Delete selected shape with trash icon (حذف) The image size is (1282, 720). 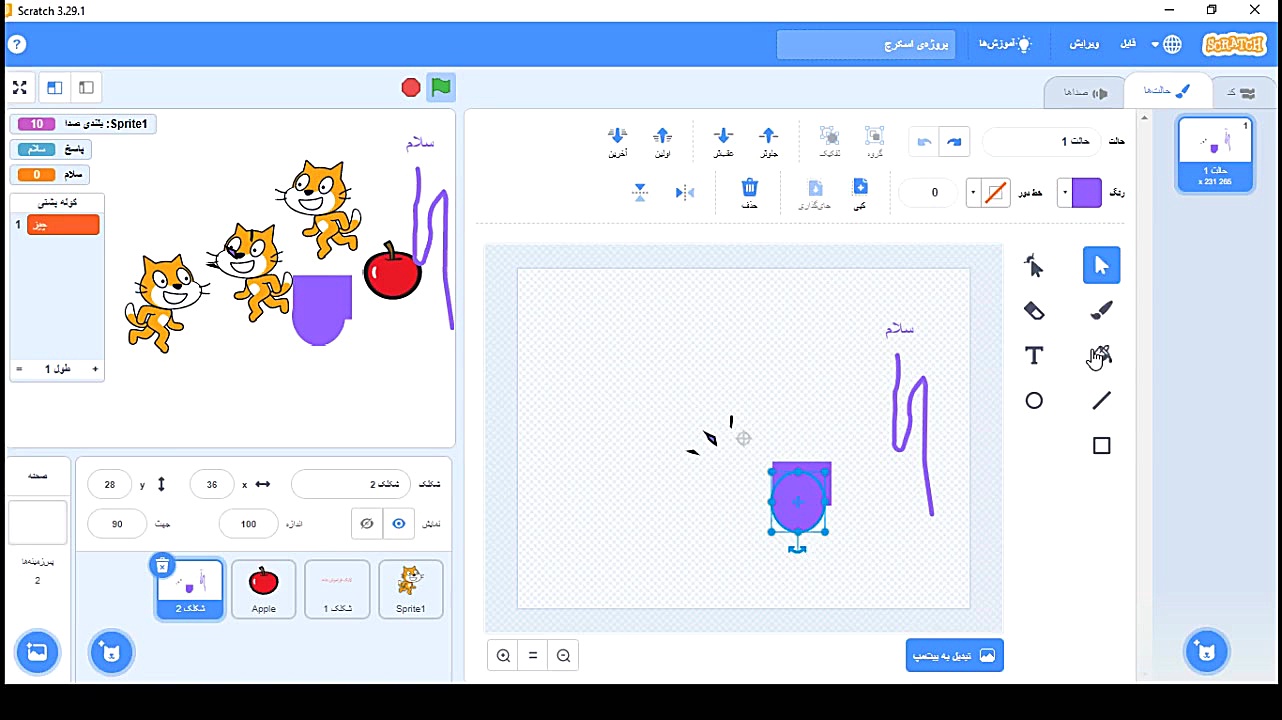click(x=749, y=193)
